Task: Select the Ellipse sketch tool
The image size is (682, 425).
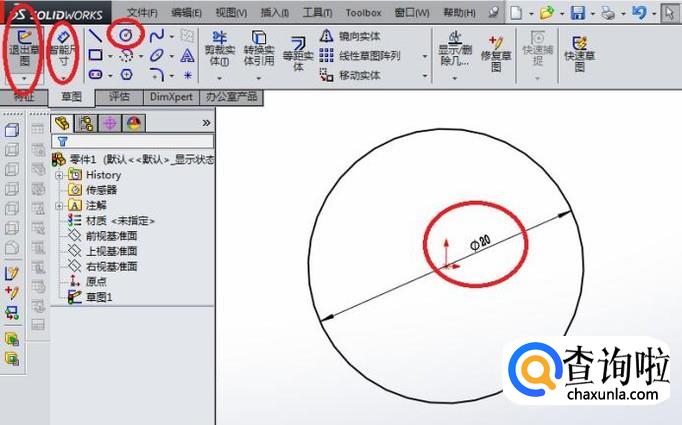Action: (x=157, y=55)
